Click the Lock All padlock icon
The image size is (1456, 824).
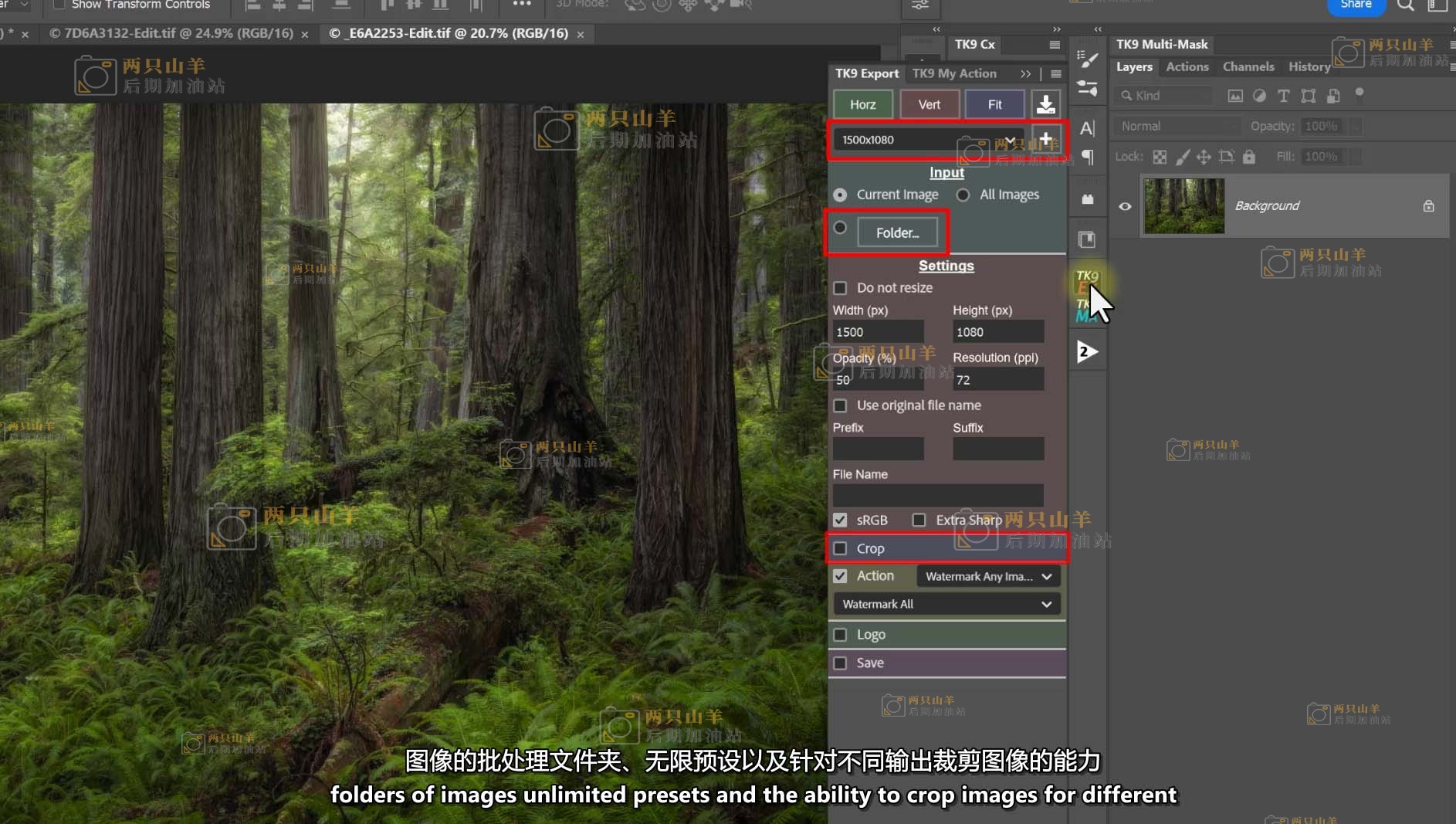point(1249,156)
